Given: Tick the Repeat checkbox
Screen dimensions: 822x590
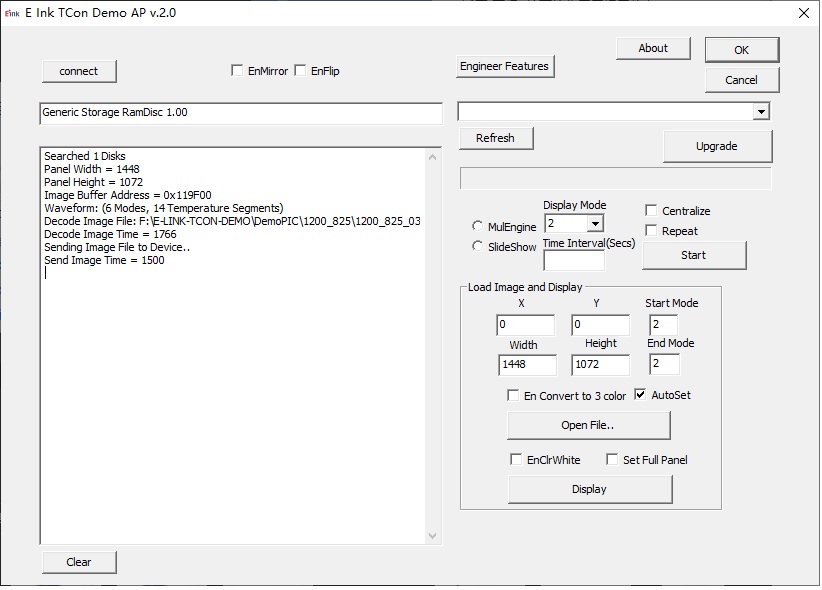Looking at the screenshot, I should click(x=651, y=231).
